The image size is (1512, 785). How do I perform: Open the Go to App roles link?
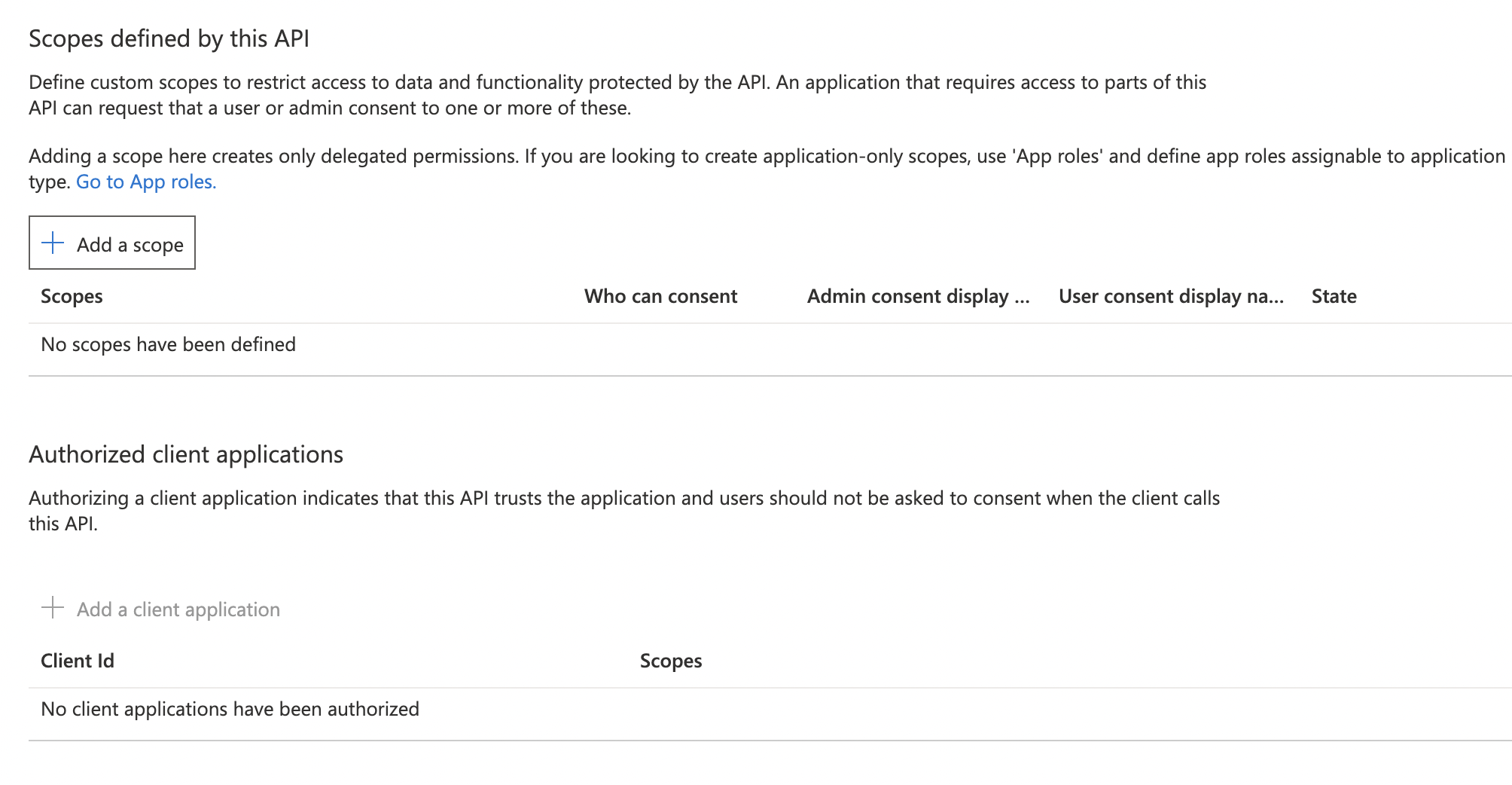coord(146,182)
